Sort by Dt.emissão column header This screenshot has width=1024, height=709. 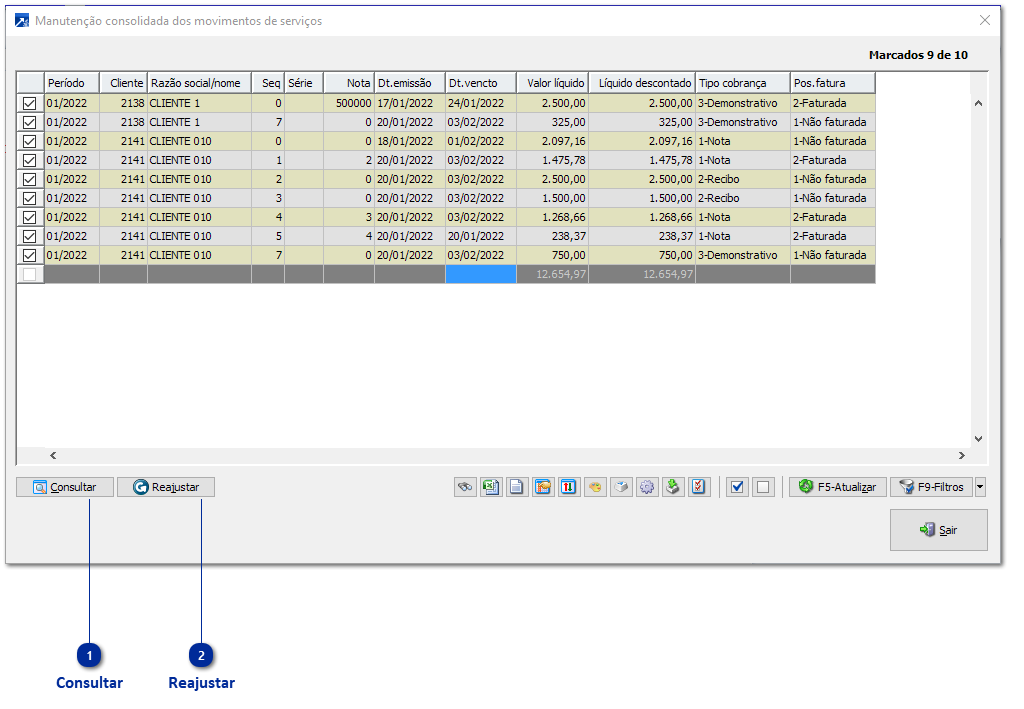tap(410, 83)
